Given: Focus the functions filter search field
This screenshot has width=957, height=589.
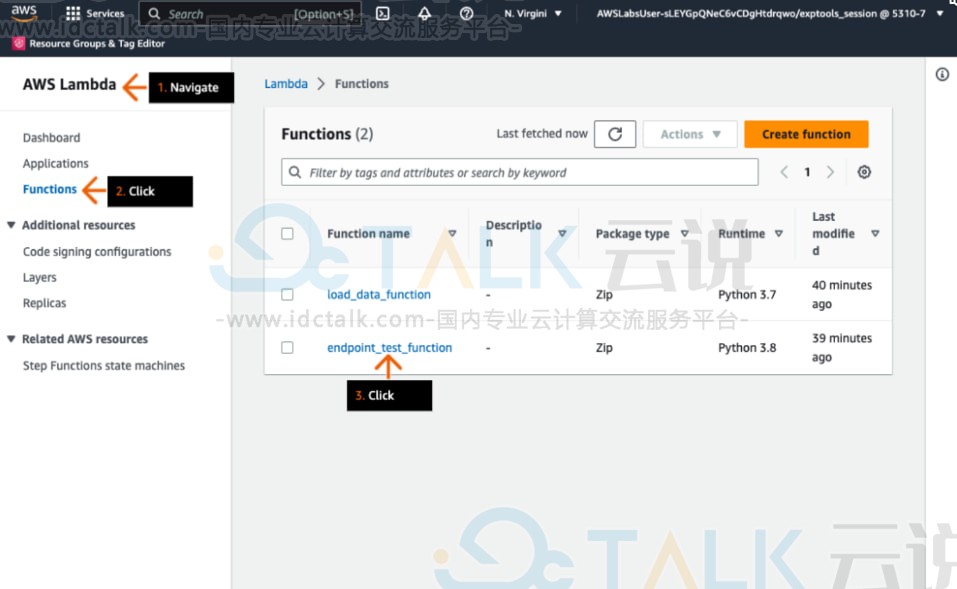Looking at the screenshot, I should (x=520, y=172).
